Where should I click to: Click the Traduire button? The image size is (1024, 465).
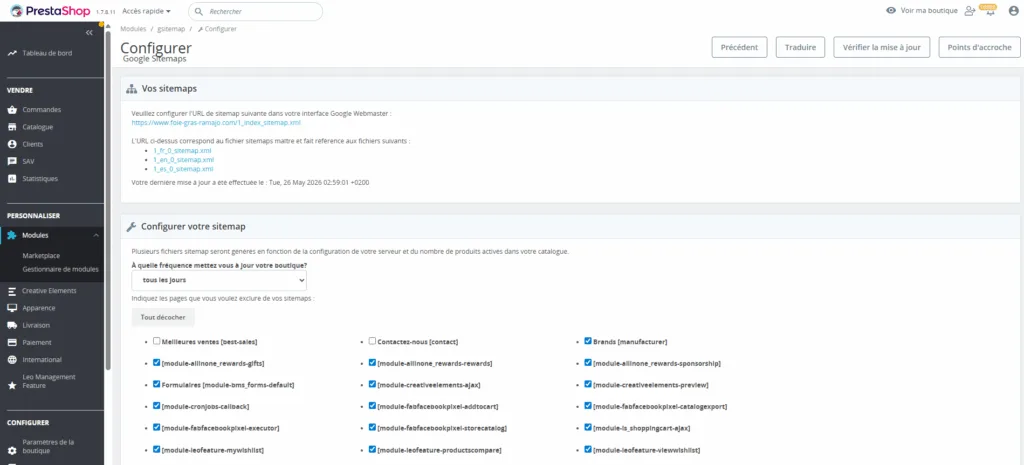tap(800, 47)
